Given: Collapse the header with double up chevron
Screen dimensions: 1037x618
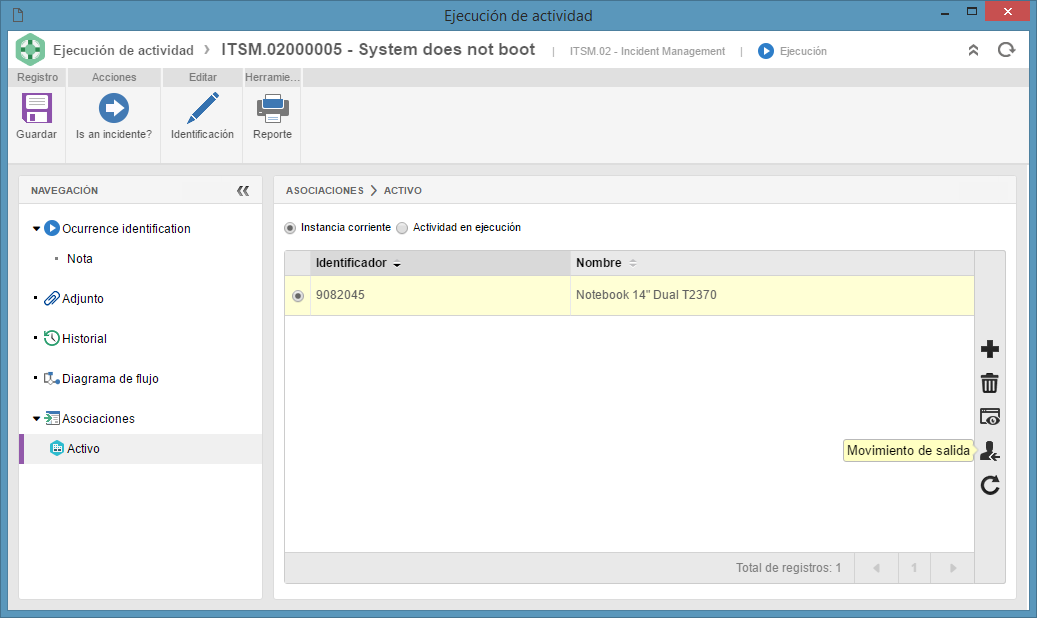Looking at the screenshot, I should pyautogui.click(x=974, y=50).
